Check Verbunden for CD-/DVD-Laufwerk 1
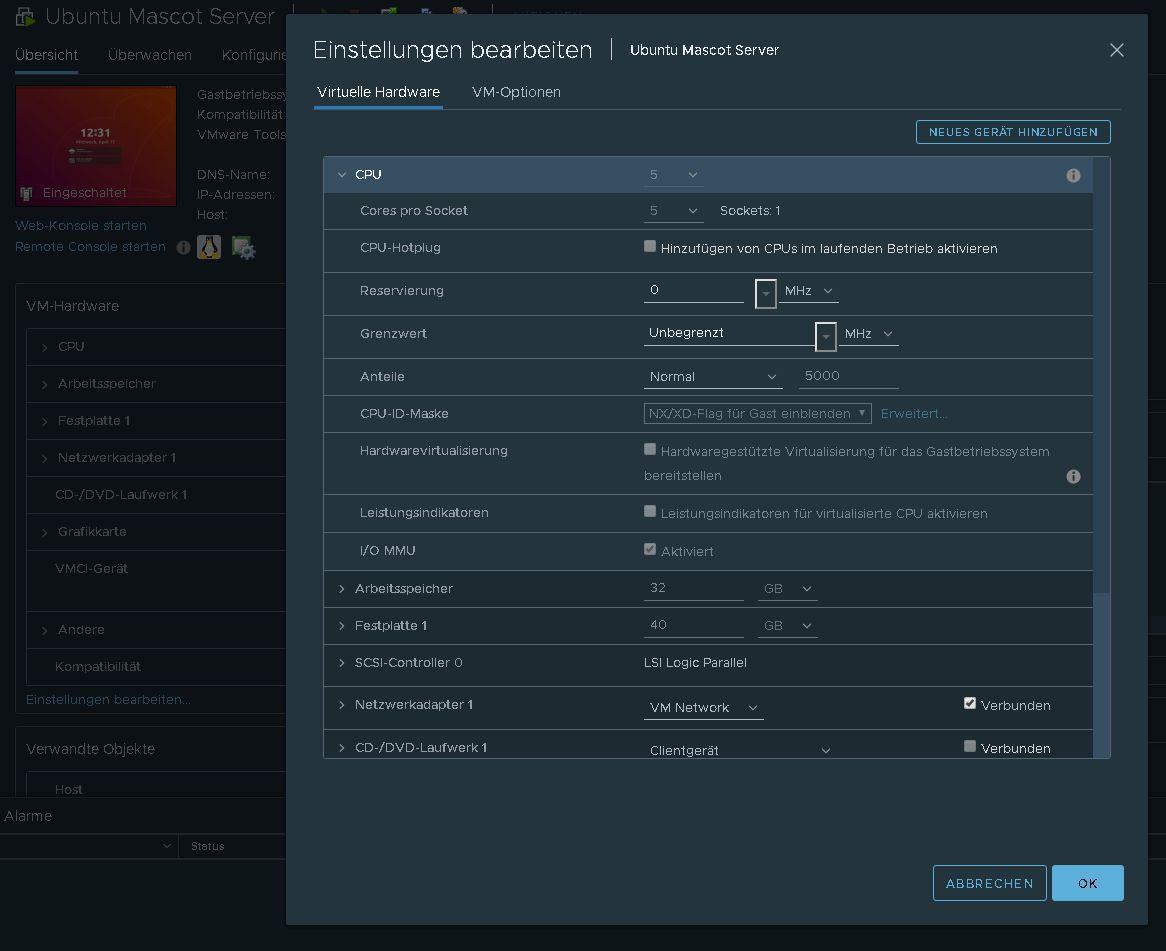The width and height of the screenshot is (1166, 951). point(969,747)
